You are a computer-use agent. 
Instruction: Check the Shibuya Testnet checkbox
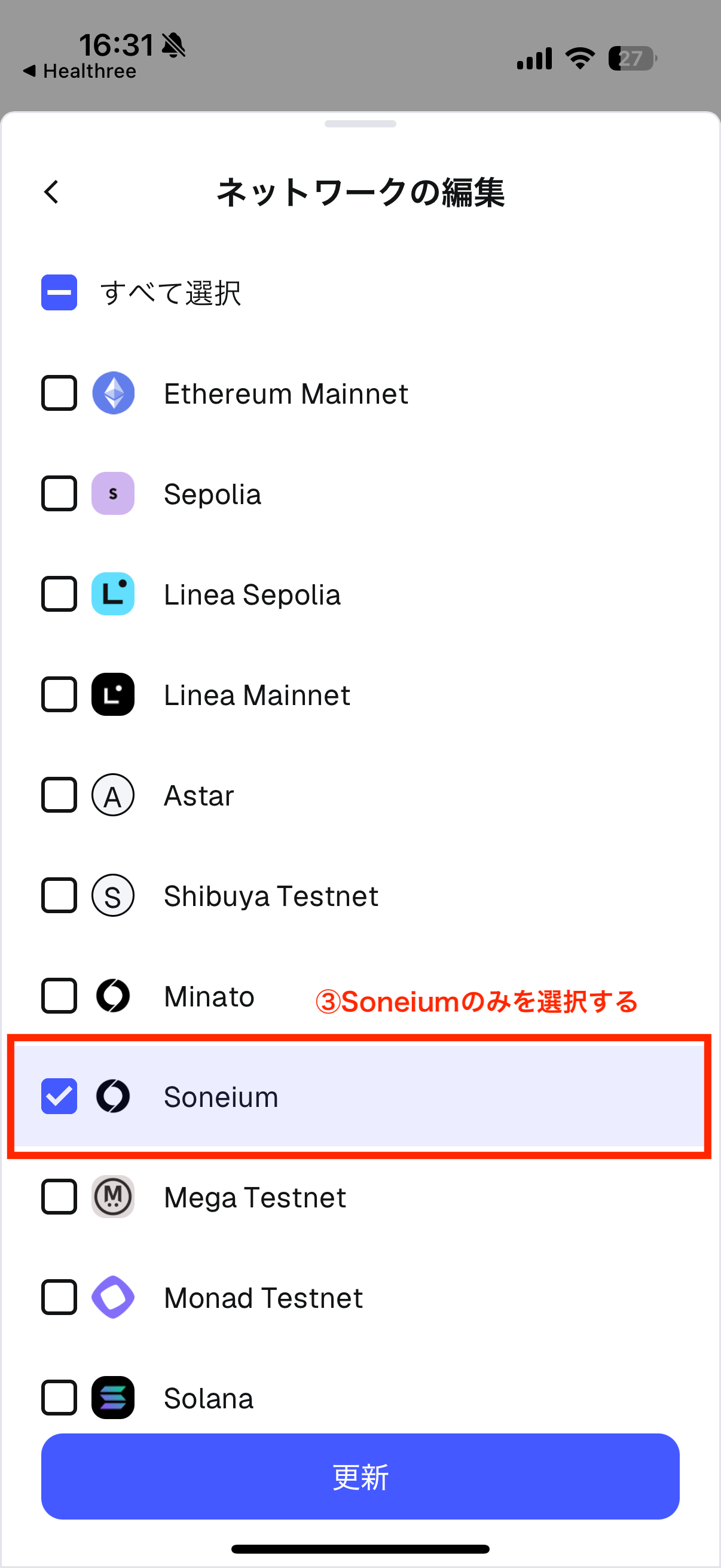tap(59, 895)
